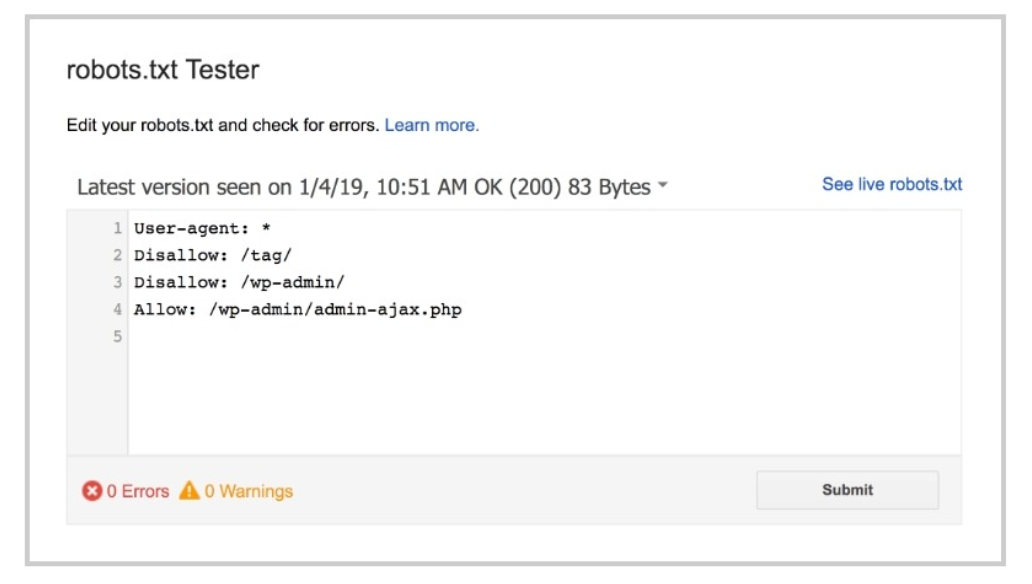Open the Learn more link
This screenshot has height=584, width=1032.
pyautogui.click(x=432, y=125)
